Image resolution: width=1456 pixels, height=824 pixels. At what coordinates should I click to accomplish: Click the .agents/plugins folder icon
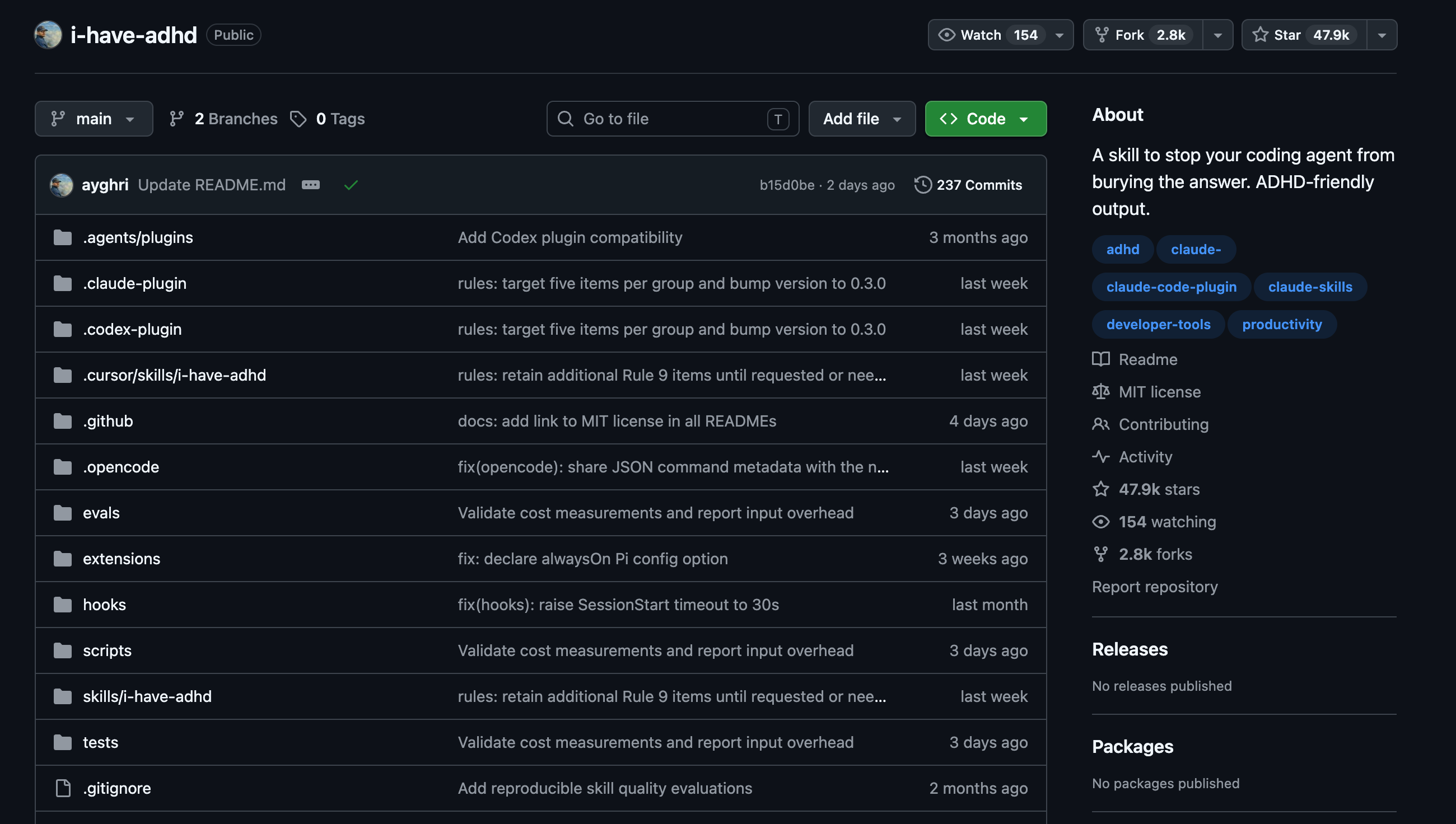coord(62,238)
